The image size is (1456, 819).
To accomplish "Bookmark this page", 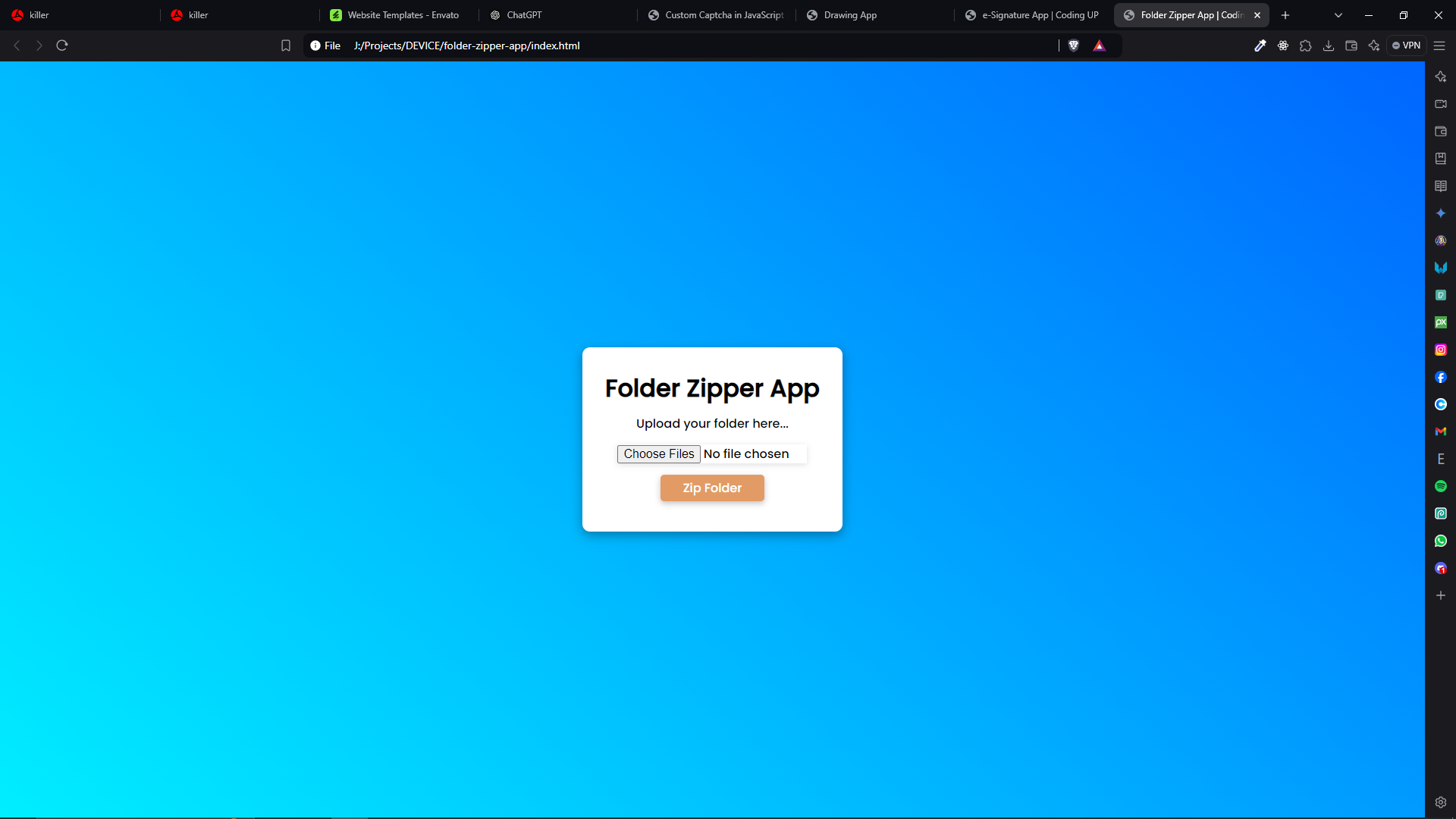I will (x=286, y=45).
